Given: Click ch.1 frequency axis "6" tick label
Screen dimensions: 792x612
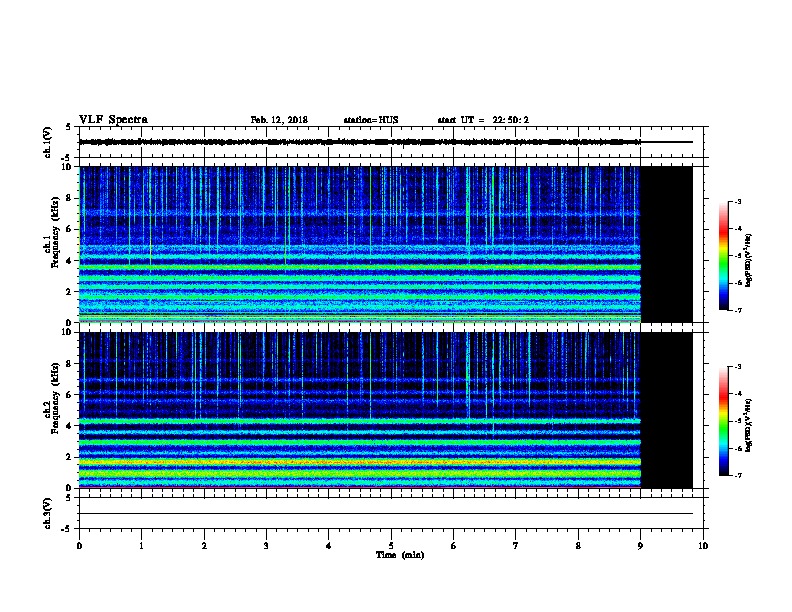Looking at the screenshot, I should point(69,230).
